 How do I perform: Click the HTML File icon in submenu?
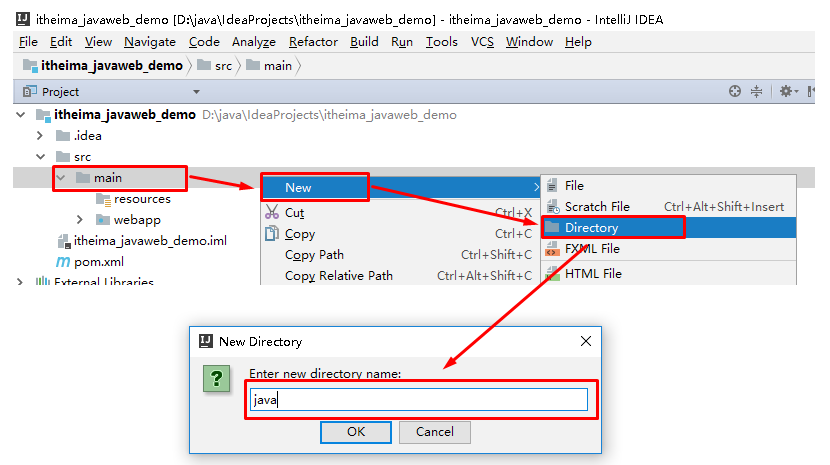coord(553,274)
